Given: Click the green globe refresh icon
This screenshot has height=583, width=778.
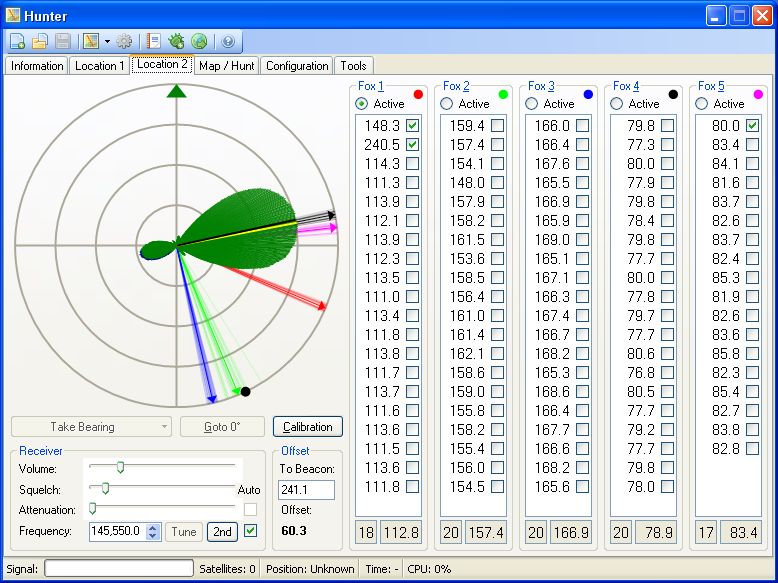Looking at the screenshot, I should click(x=199, y=42).
